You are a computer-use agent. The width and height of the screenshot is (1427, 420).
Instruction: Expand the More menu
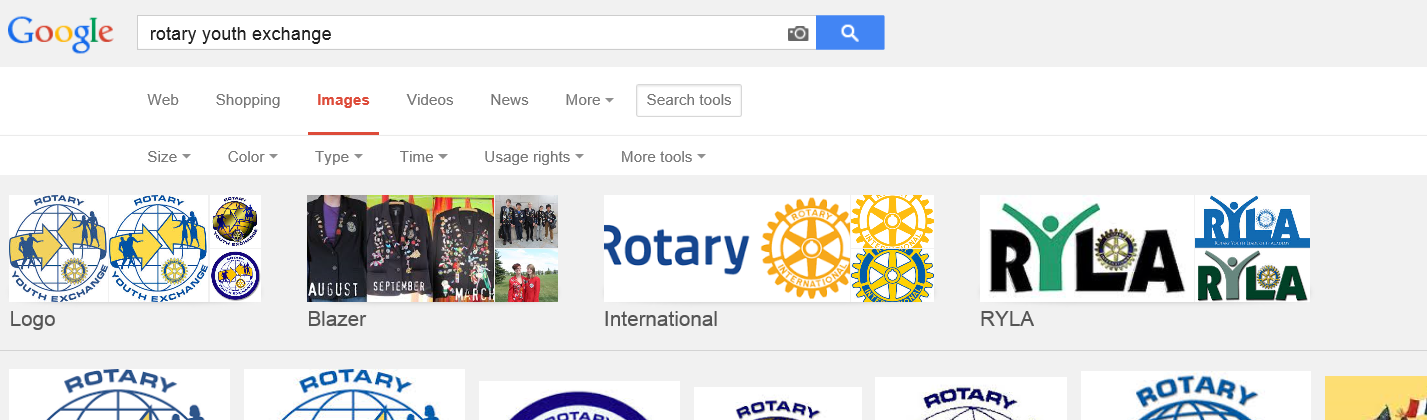pos(589,100)
